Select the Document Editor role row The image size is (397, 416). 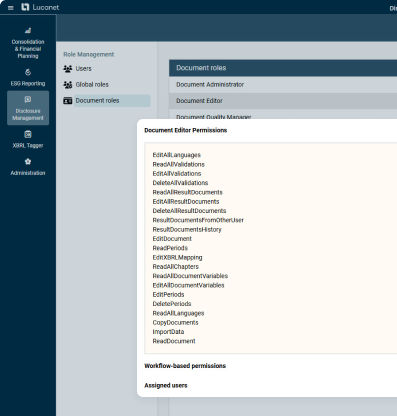pos(283,101)
